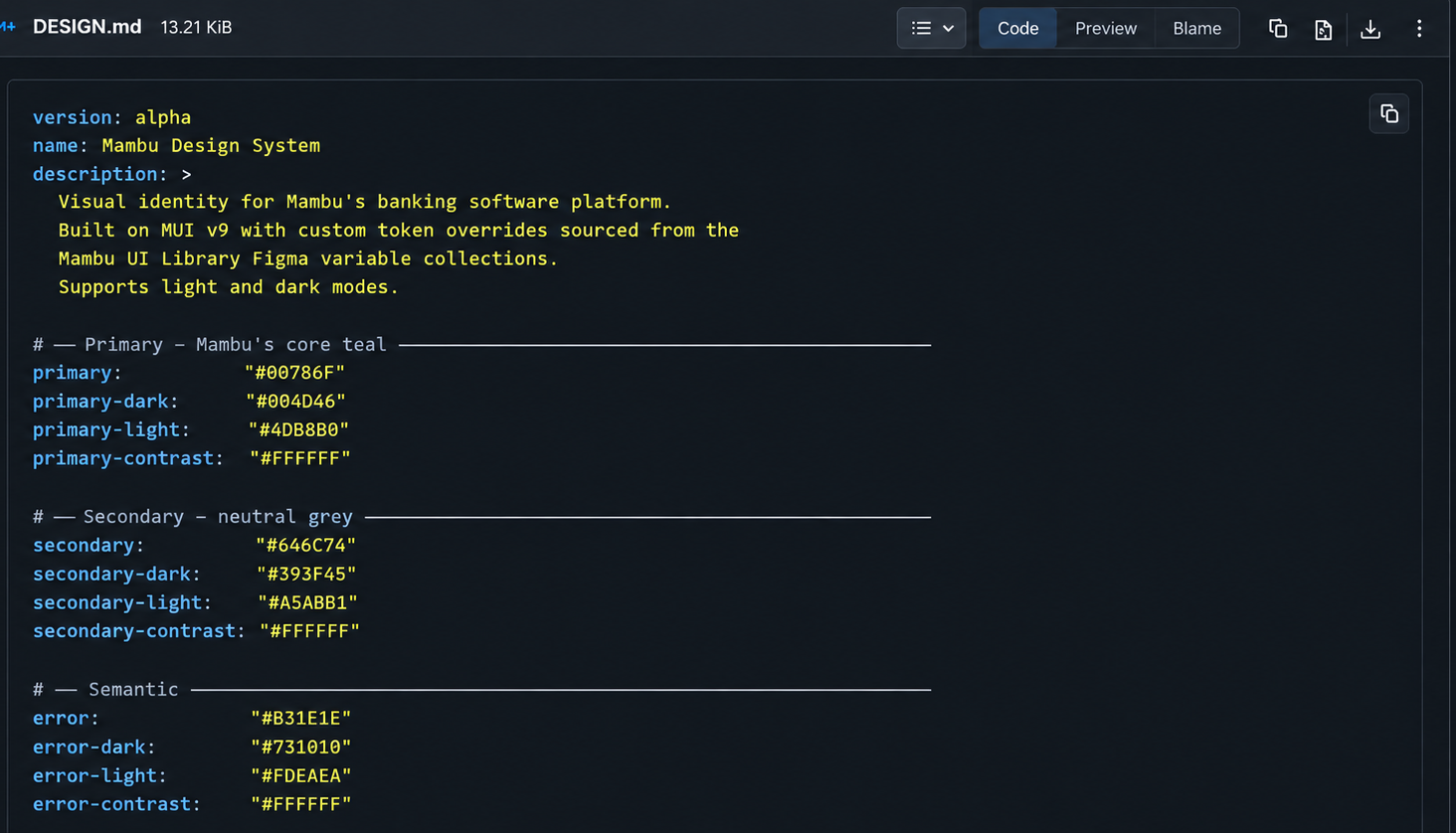Click the "Semantic" section comment
This screenshot has width=1456, height=833.
133,690
